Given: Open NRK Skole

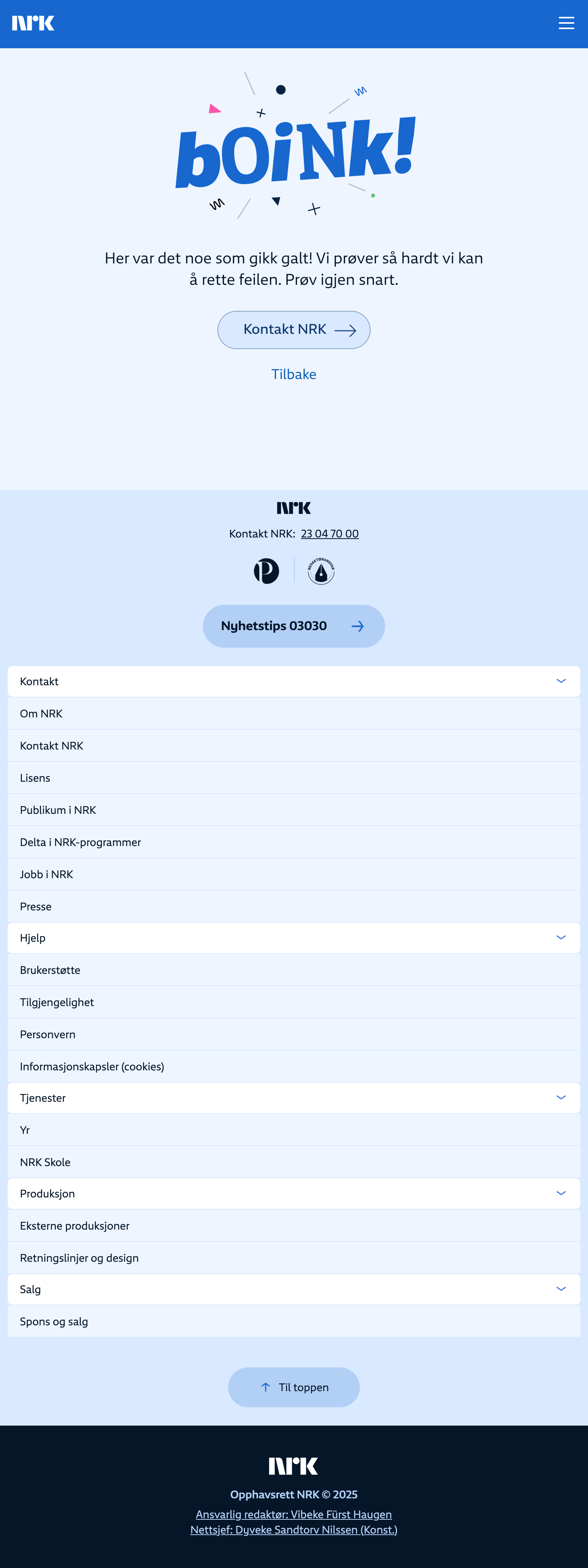Looking at the screenshot, I should click(x=294, y=1163).
